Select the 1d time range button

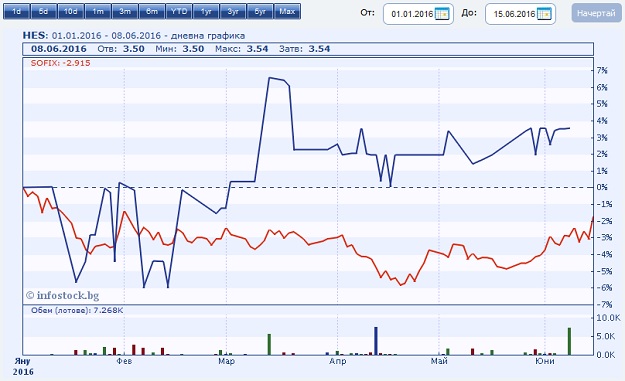tap(16, 12)
